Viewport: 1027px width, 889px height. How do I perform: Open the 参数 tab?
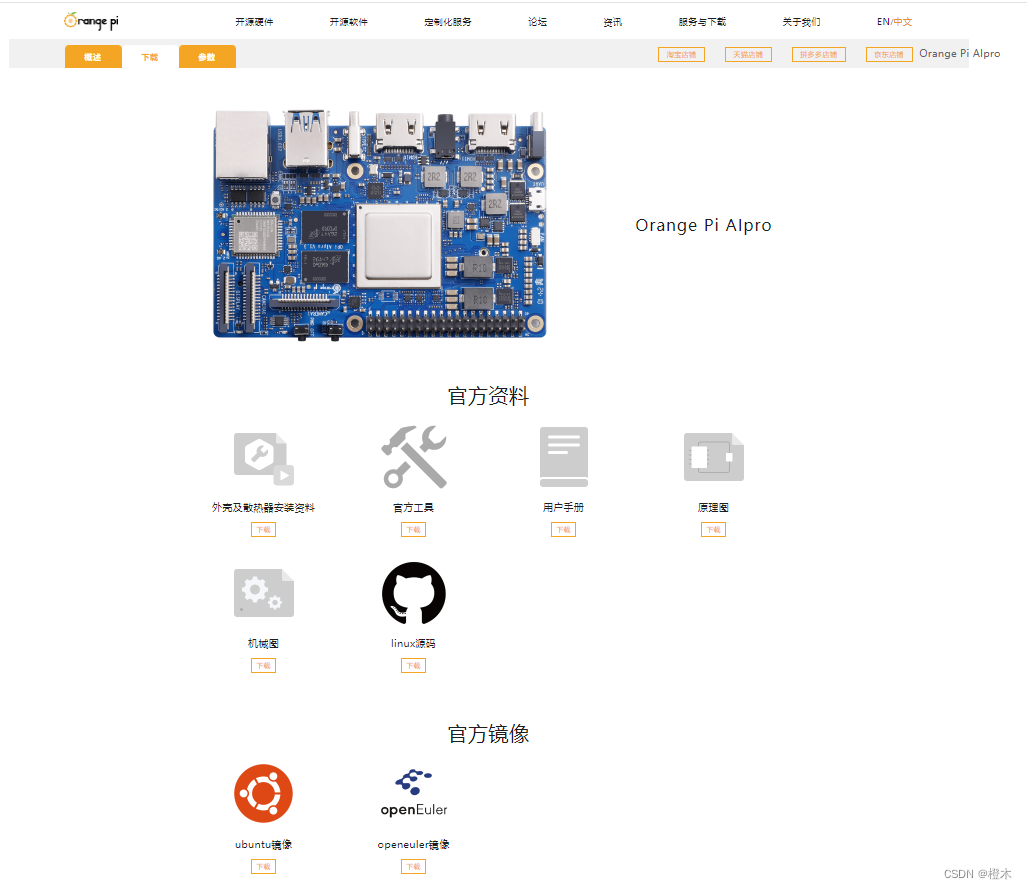click(x=207, y=57)
